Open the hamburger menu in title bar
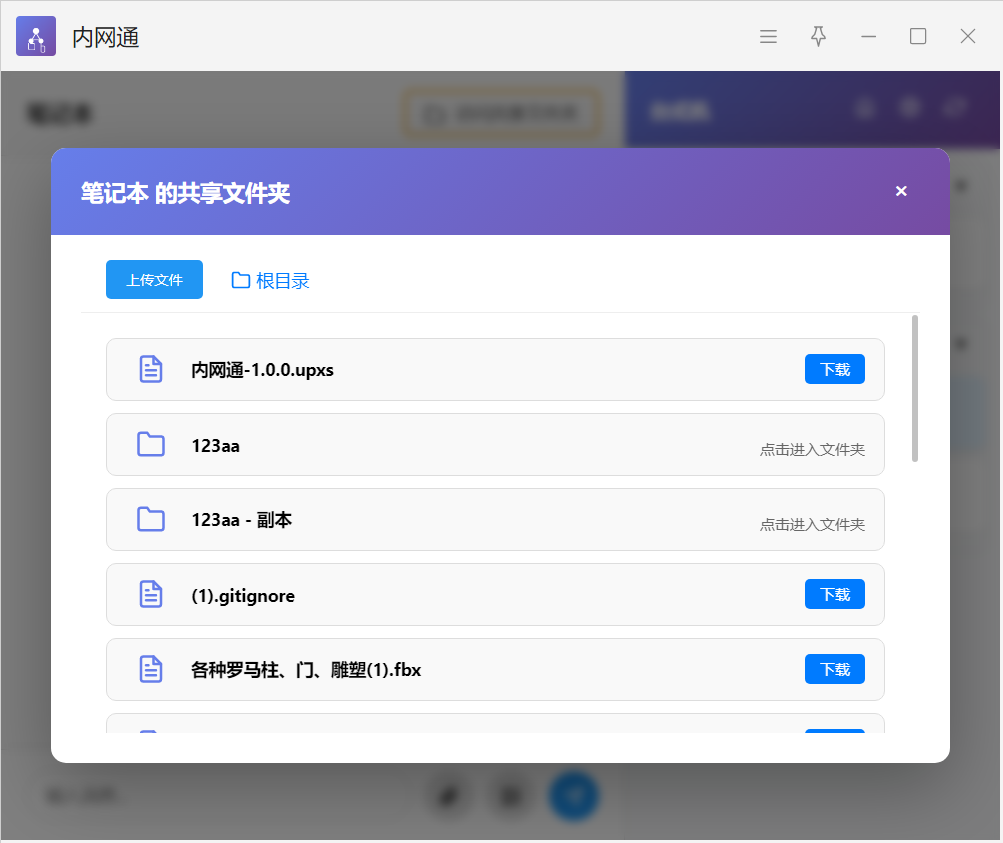 point(768,37)
